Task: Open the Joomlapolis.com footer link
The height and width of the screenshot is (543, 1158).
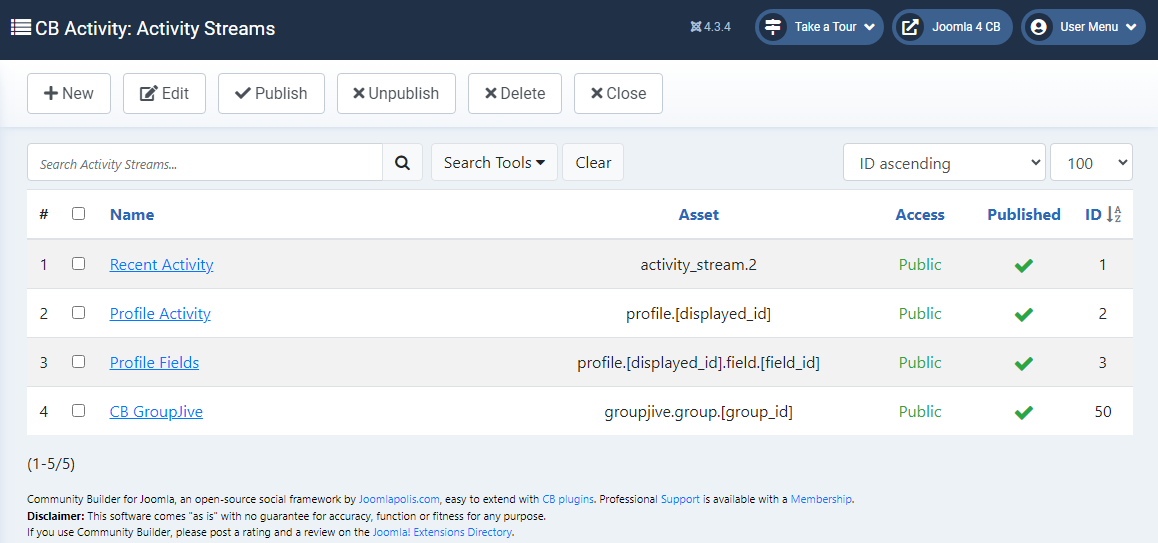Action: coord(399,499)
